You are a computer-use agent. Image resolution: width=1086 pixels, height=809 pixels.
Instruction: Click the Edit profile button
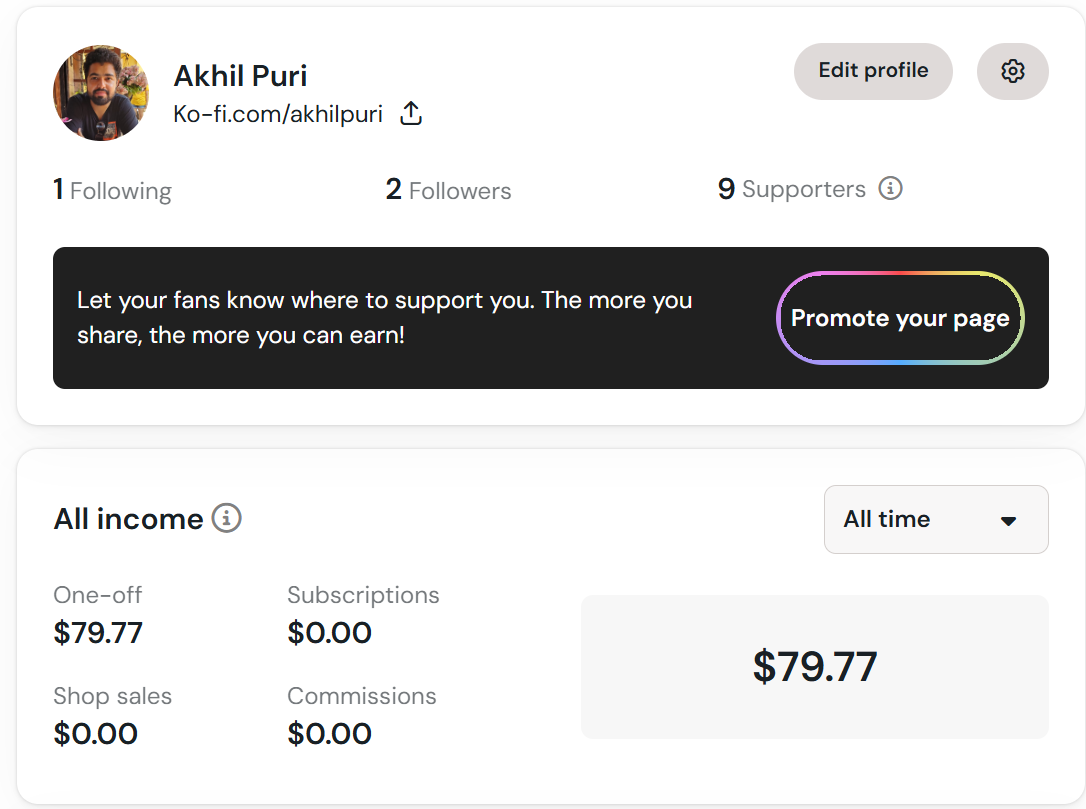[873, 71]
